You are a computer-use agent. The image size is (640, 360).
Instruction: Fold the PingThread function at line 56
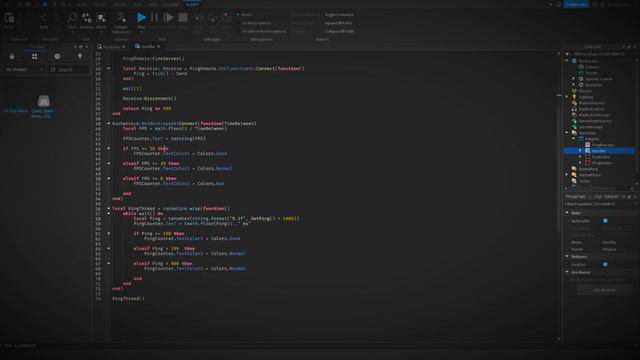(x=109, y=208)
